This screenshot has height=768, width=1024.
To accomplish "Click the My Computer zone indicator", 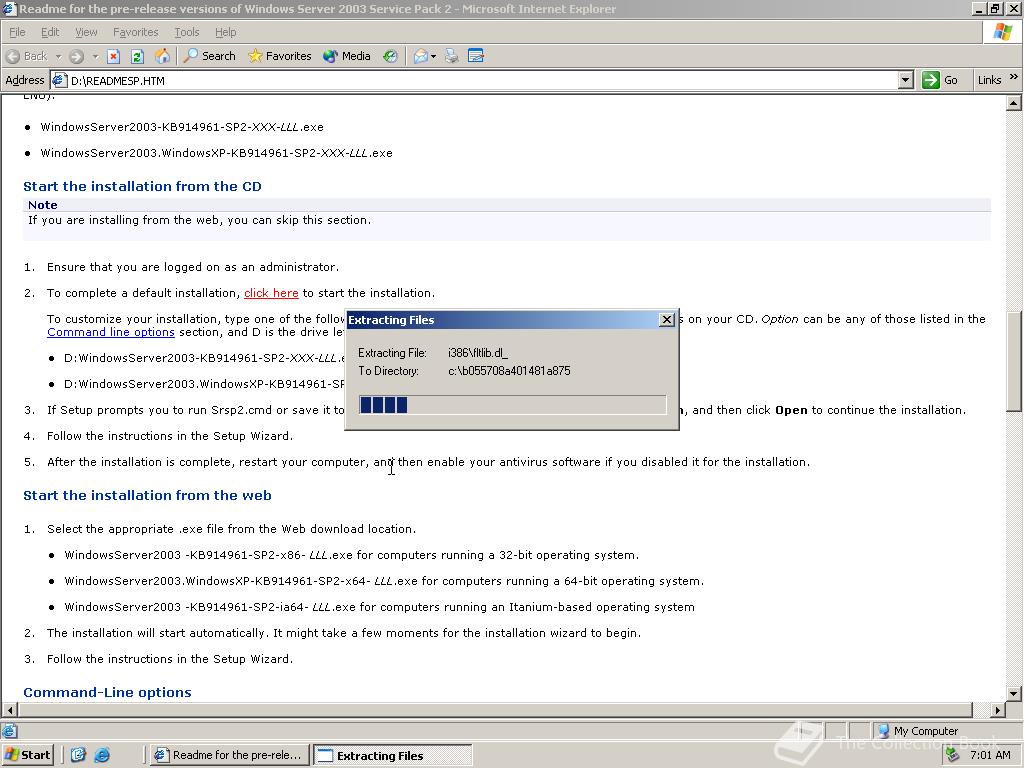I will pyautogui.click(x=918, y=731).
